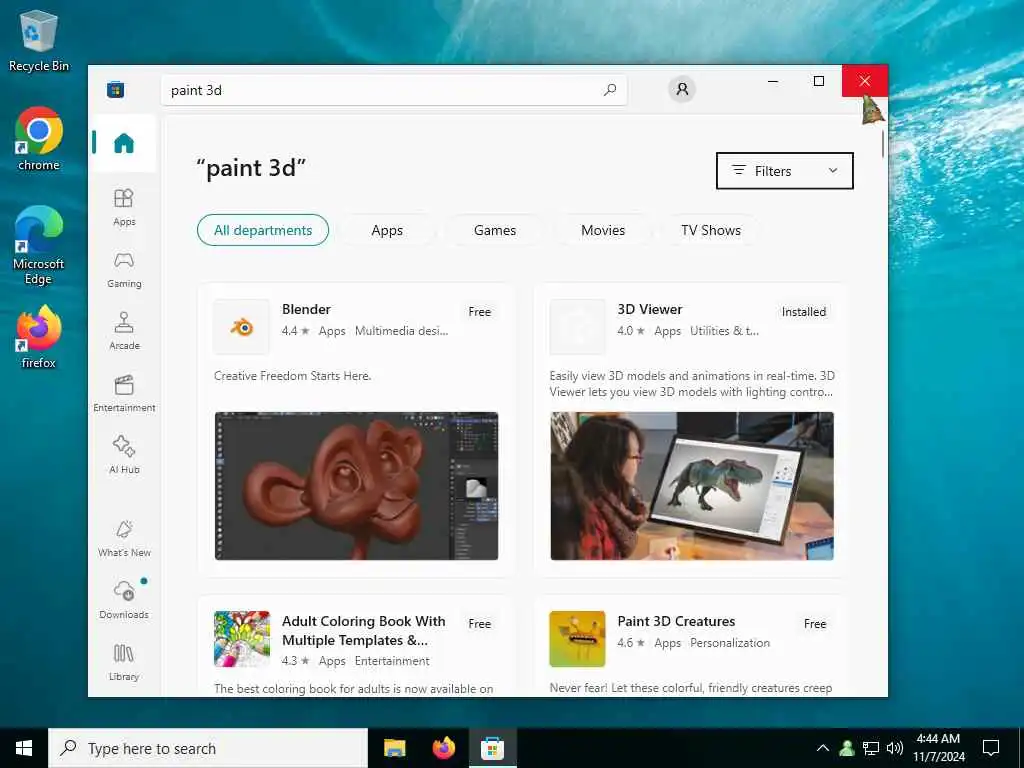This screenshot has width=1024, height=768.
Task: Open Paint 3D Creatures title link
Action: 676,621
